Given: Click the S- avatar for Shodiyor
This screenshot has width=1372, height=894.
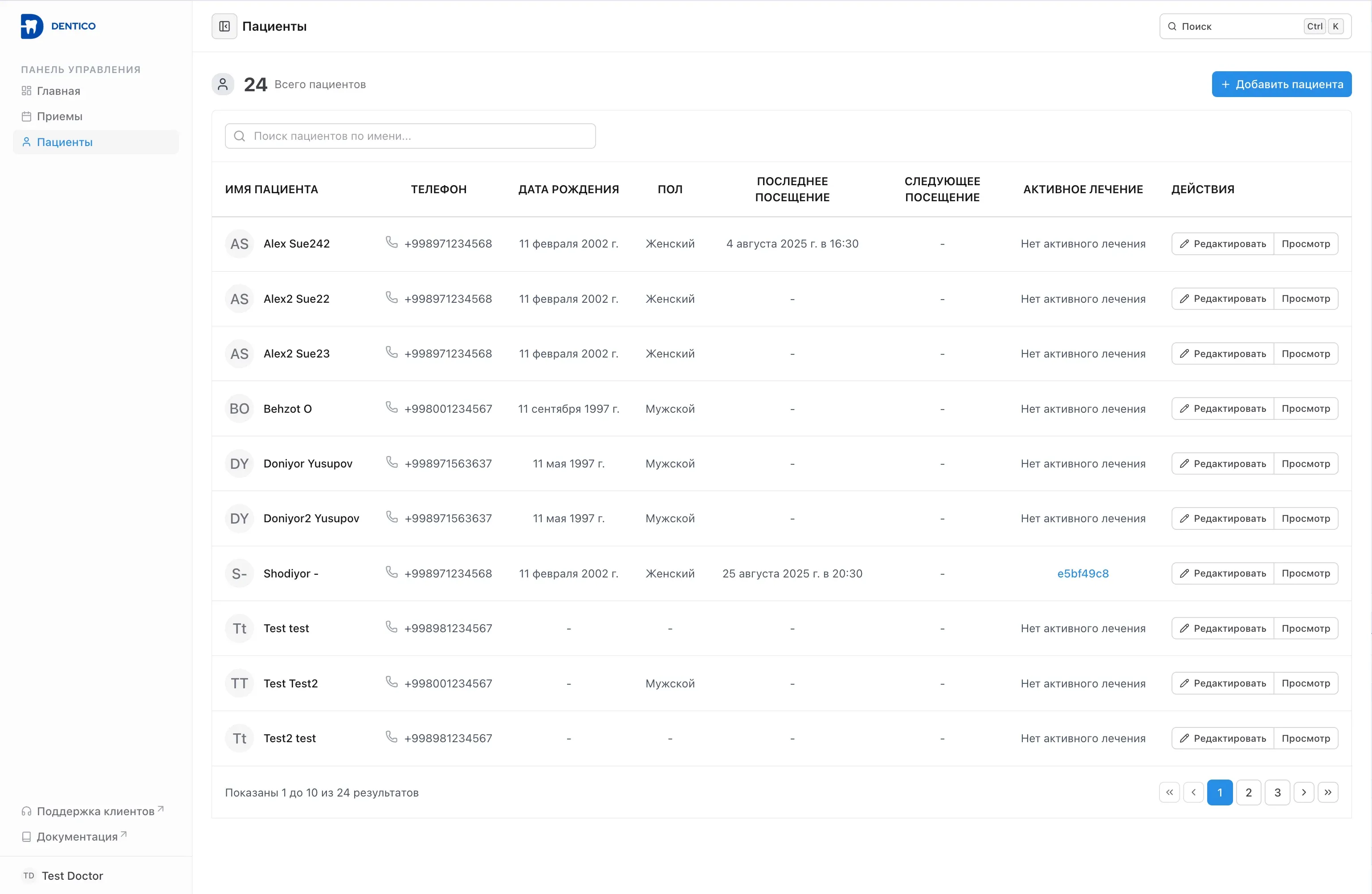Looking at the screenshot, I should pyautogui.click(x=239, y=573).
